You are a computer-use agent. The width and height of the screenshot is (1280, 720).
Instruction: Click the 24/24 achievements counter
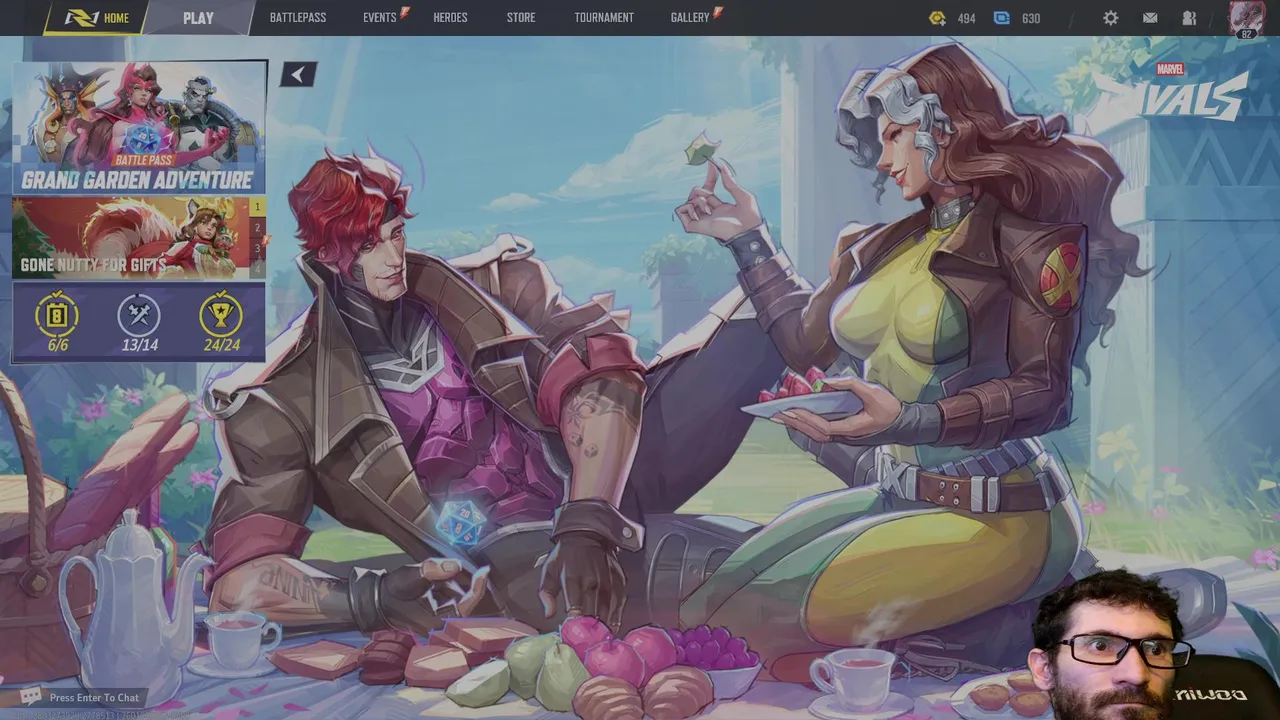tap(221, 345)
